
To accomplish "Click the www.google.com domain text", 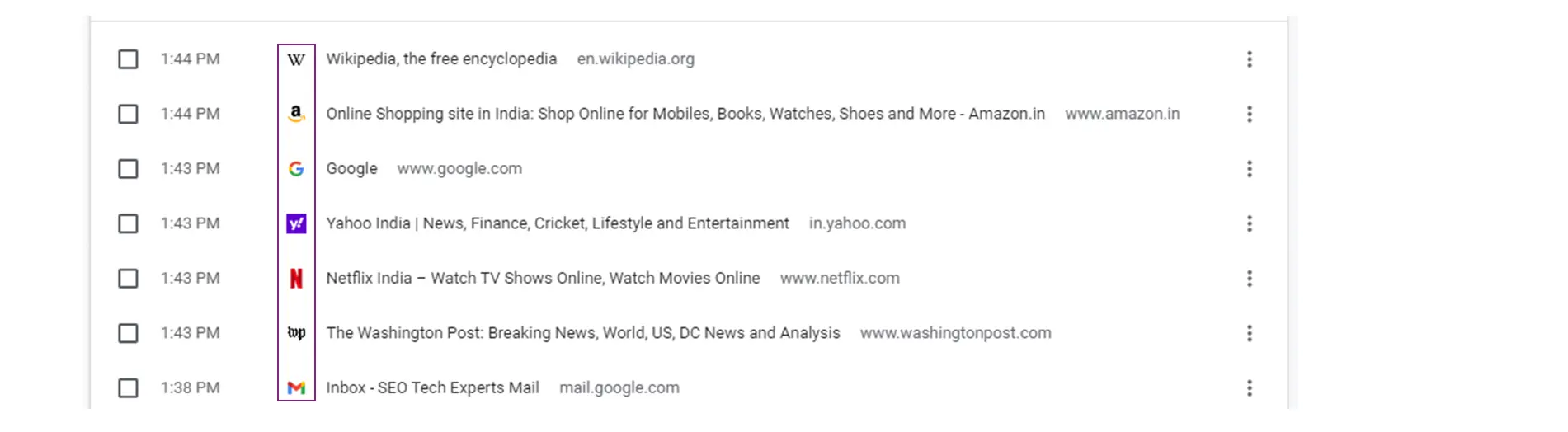I will click(x=459, y=169).
